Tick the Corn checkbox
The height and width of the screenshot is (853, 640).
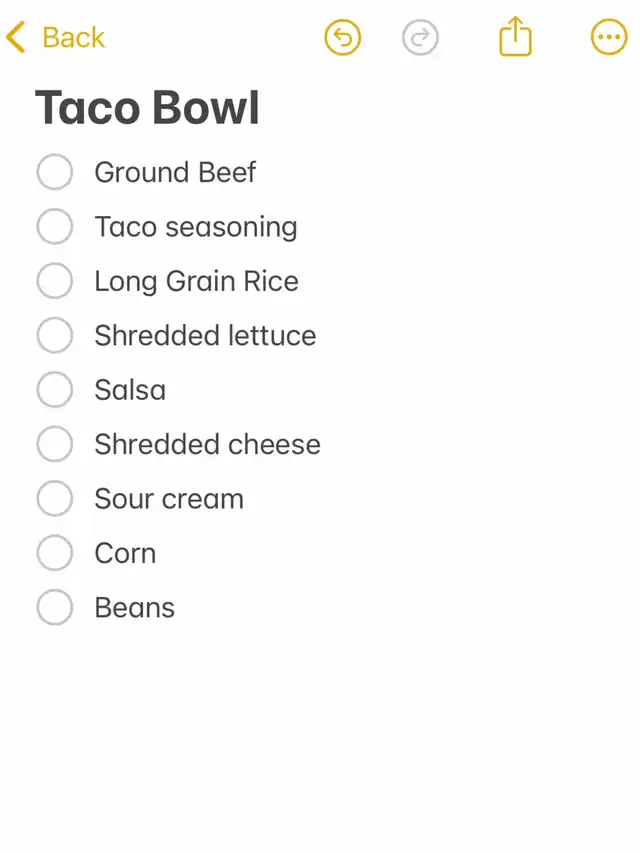point(54,553)
